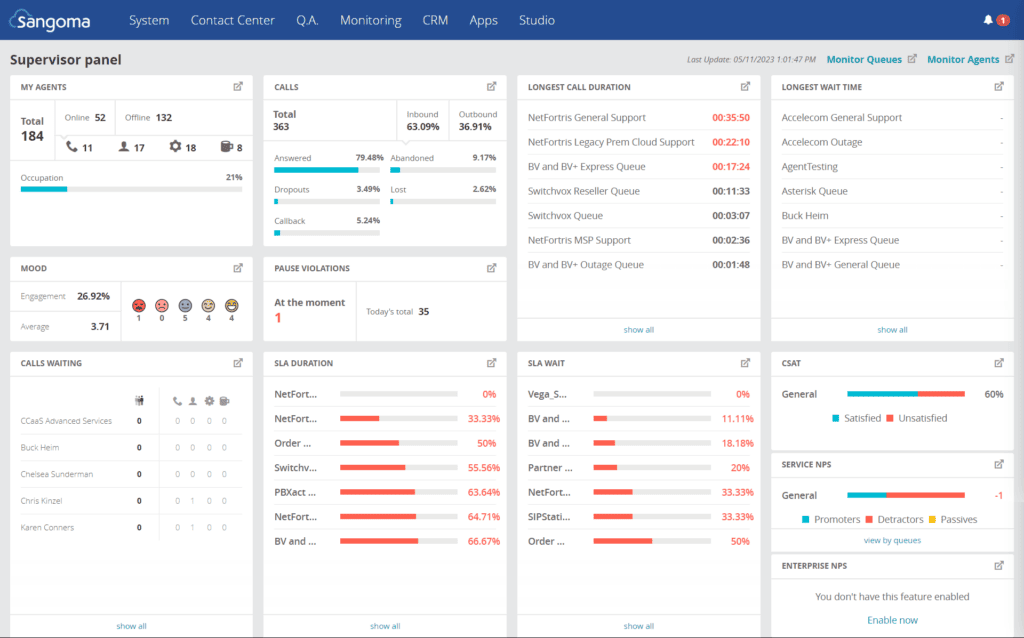Click the Answered calls progress bar

(x=327, y=170)
